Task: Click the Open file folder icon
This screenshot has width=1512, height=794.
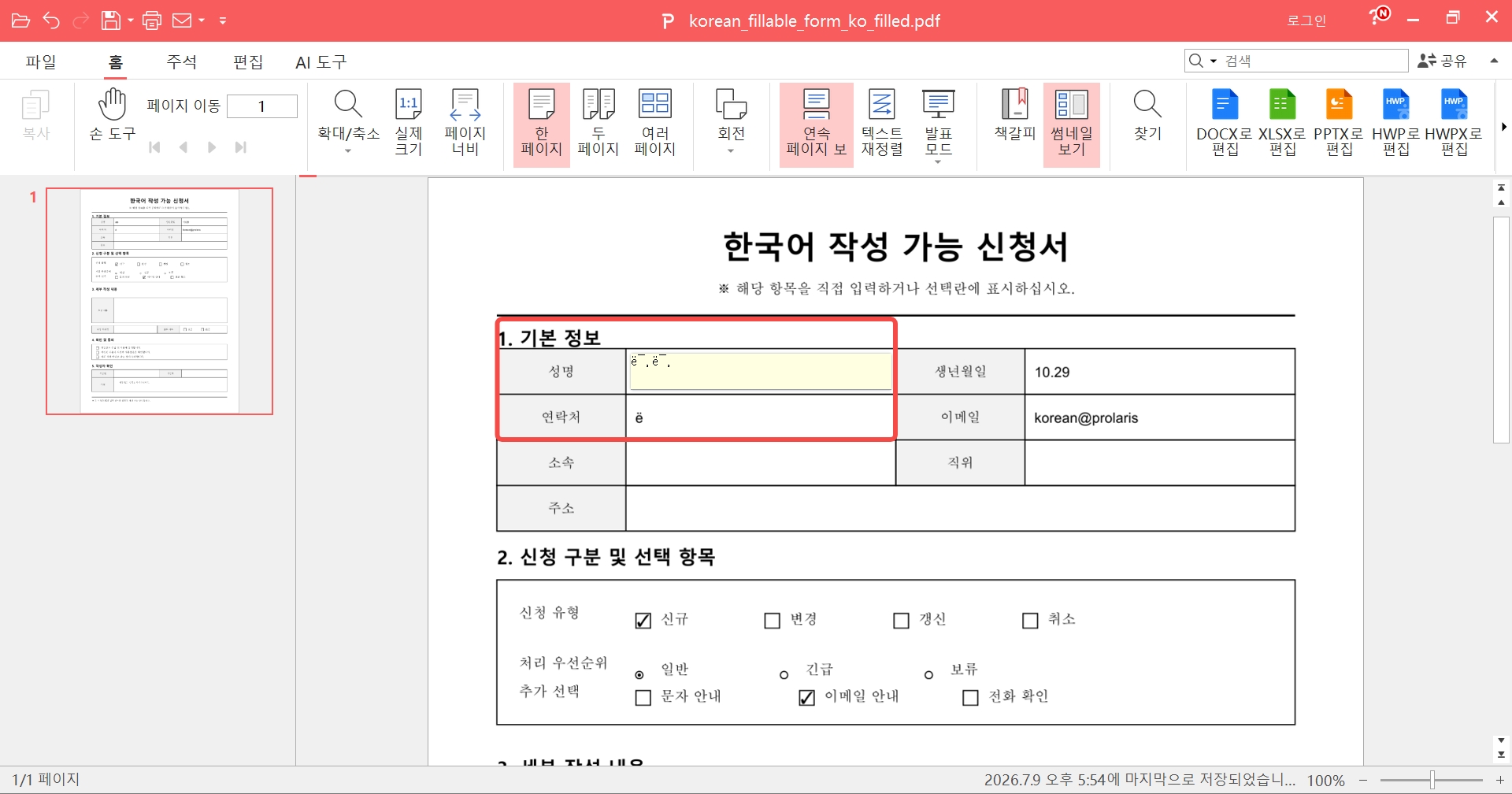Action: [x=21, y=20]
